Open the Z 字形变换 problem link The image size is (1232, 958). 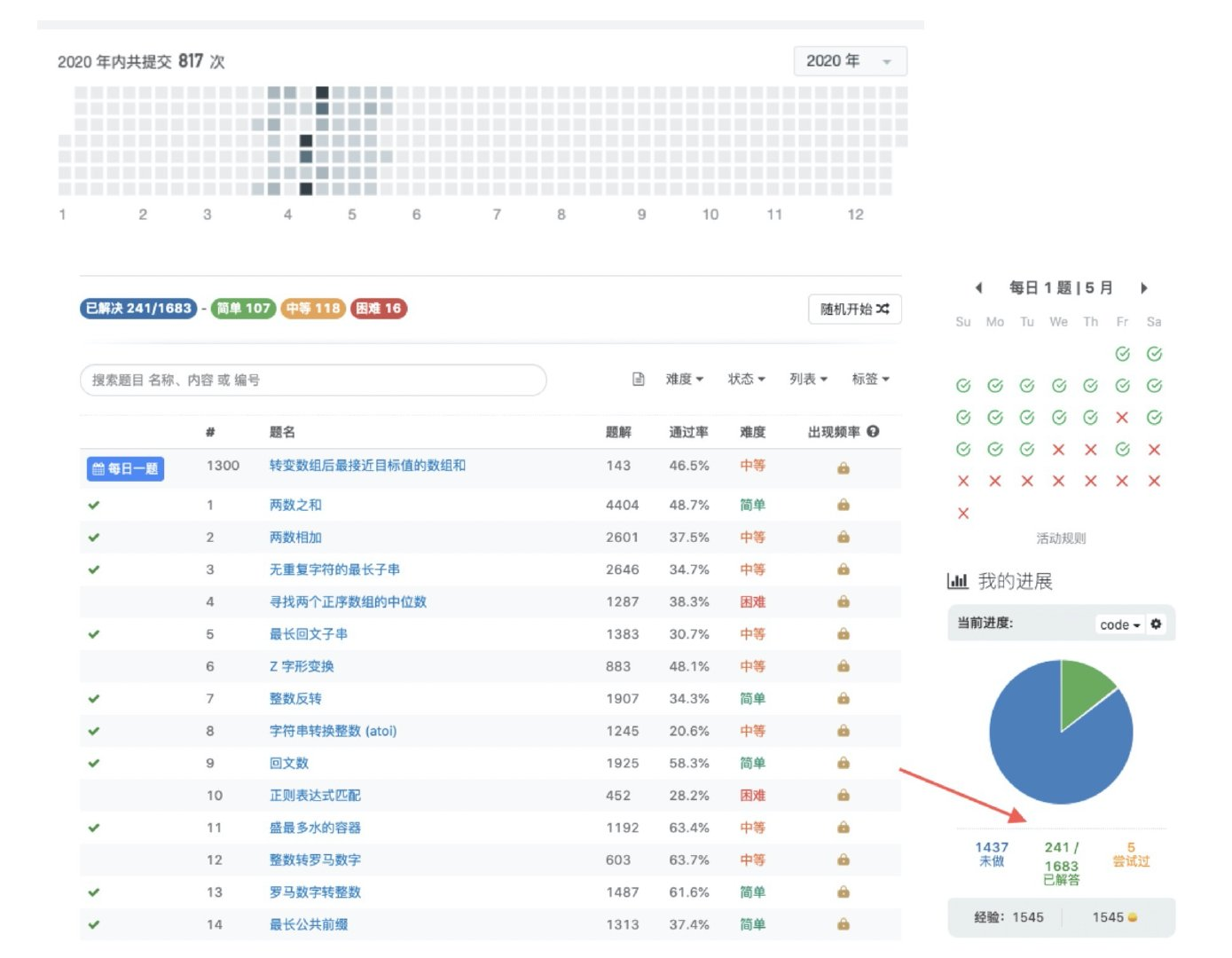[302, 666]
